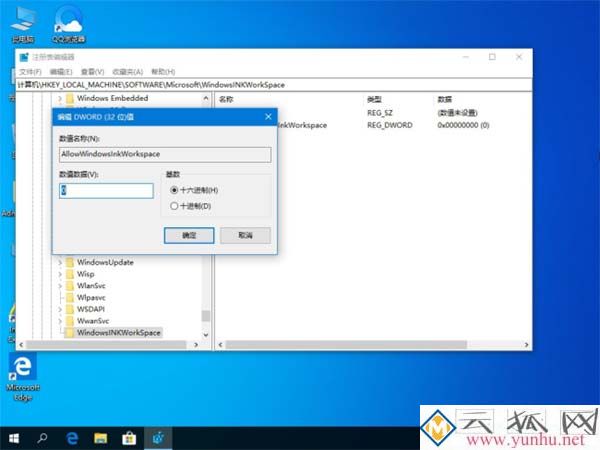Click the 0x00000000 (0) data cell

click(463, 125)
